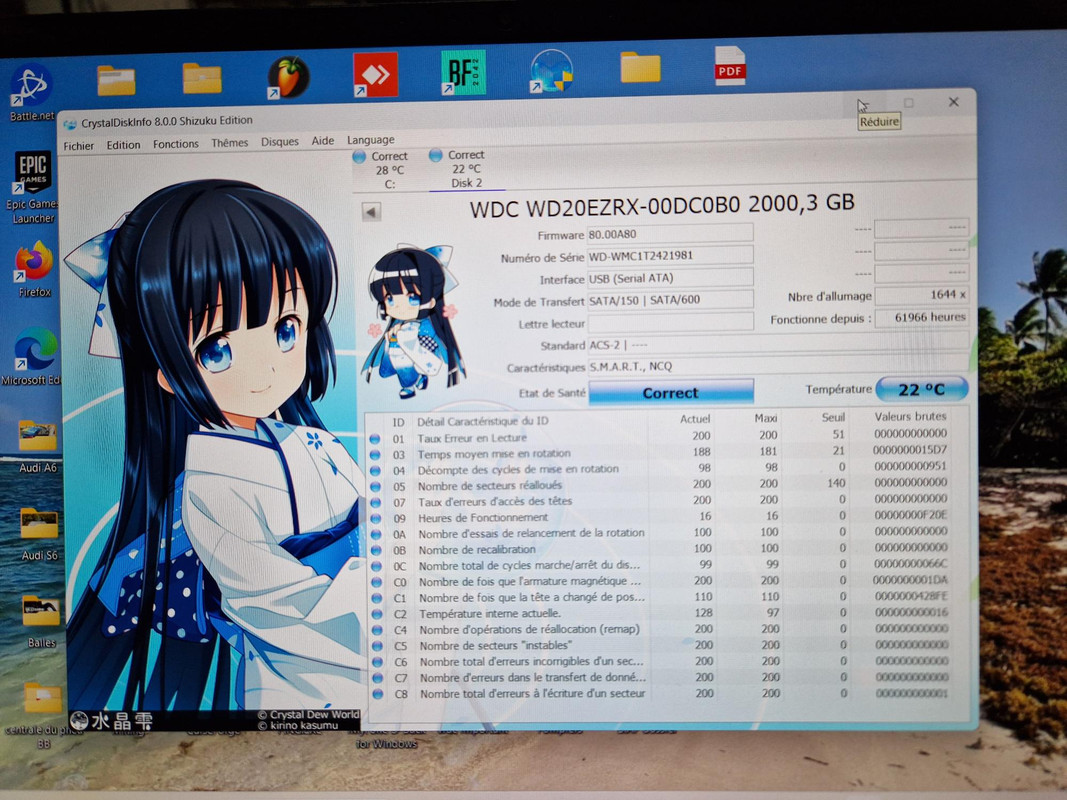Click the 61966 heures value

coord(921,317)
